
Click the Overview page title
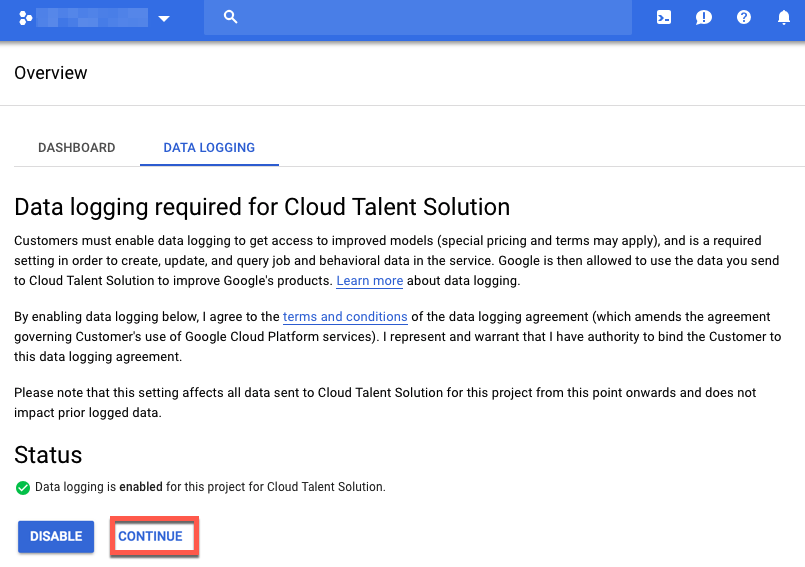(x=51, y=73)
